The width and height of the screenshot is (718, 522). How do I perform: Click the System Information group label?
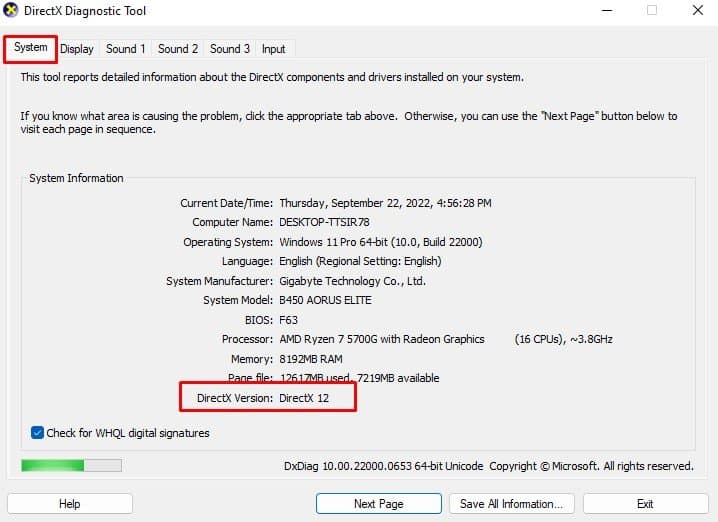pos(76,178)
